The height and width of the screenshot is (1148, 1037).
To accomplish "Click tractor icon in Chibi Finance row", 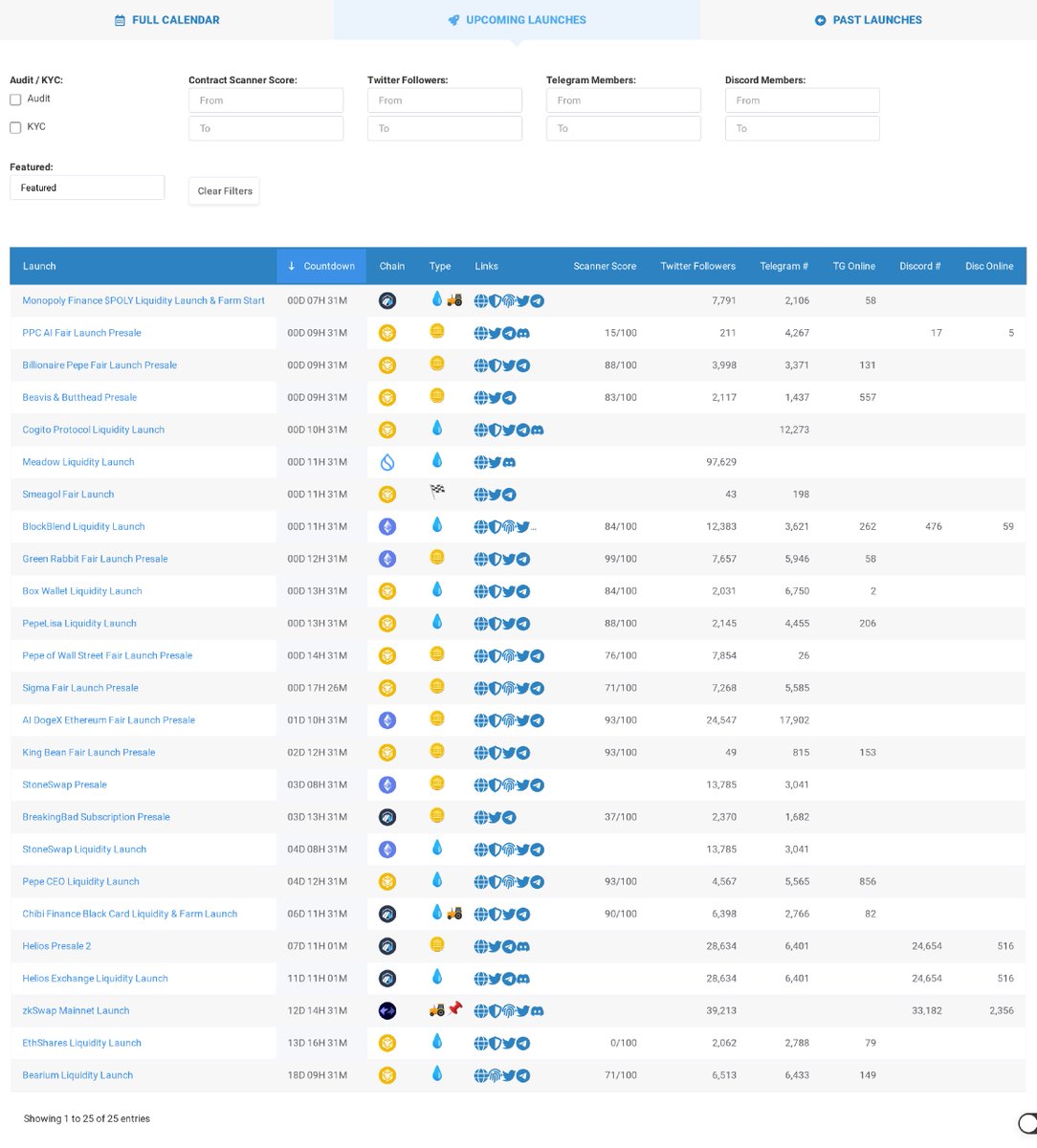I will point(454,913).
